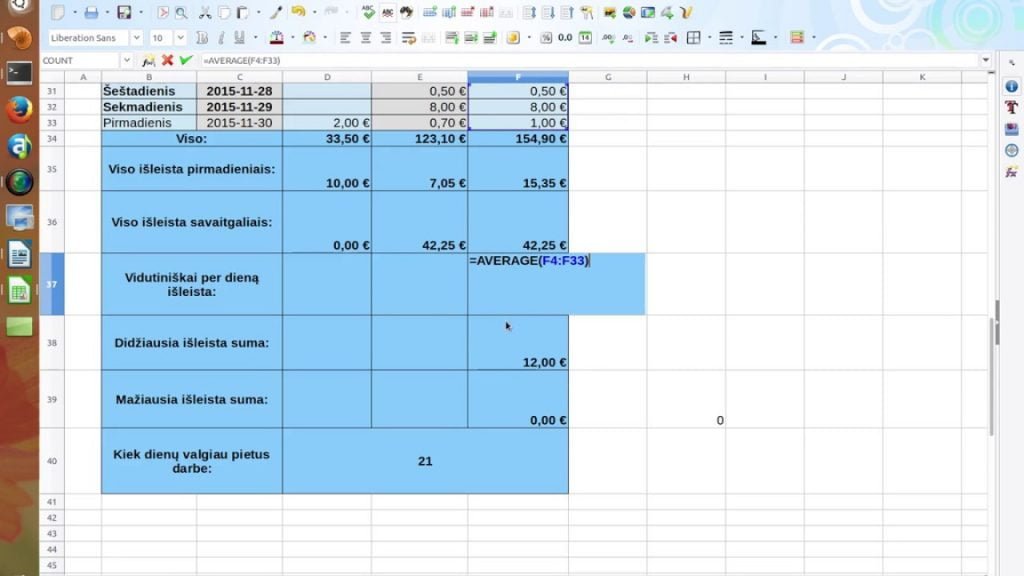The height and width of the screenshot is (576, 1024).
Task: Toggle bold formatting
Action: pyautogui.click(x=202, y=38)
